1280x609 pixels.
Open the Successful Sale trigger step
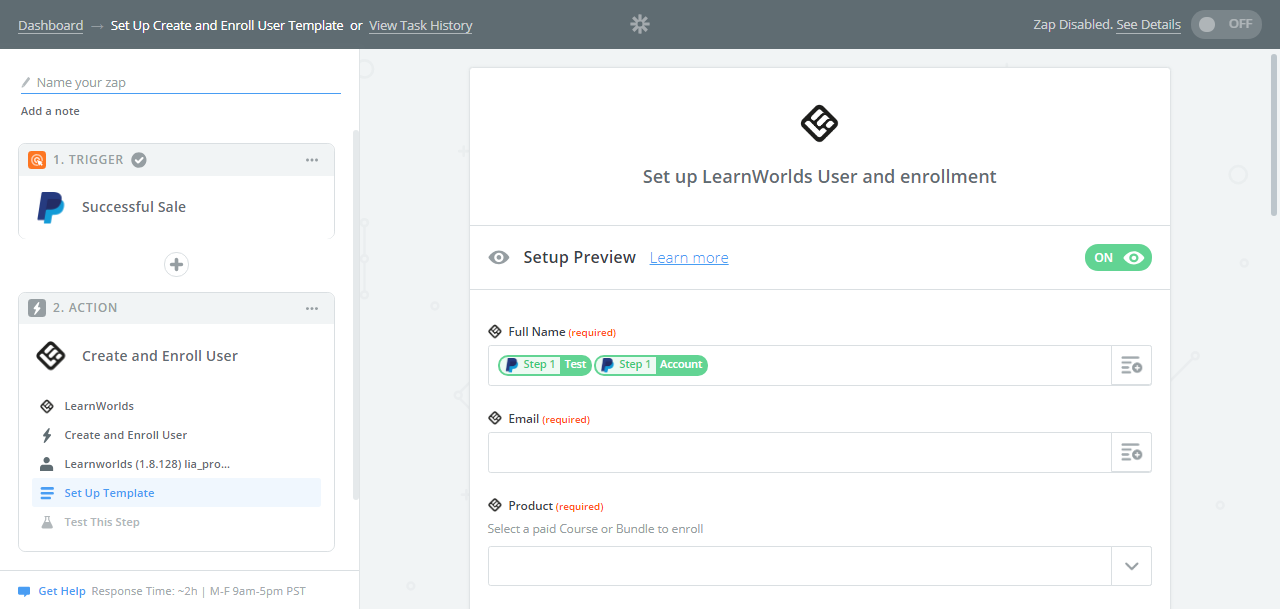(176, 207)
